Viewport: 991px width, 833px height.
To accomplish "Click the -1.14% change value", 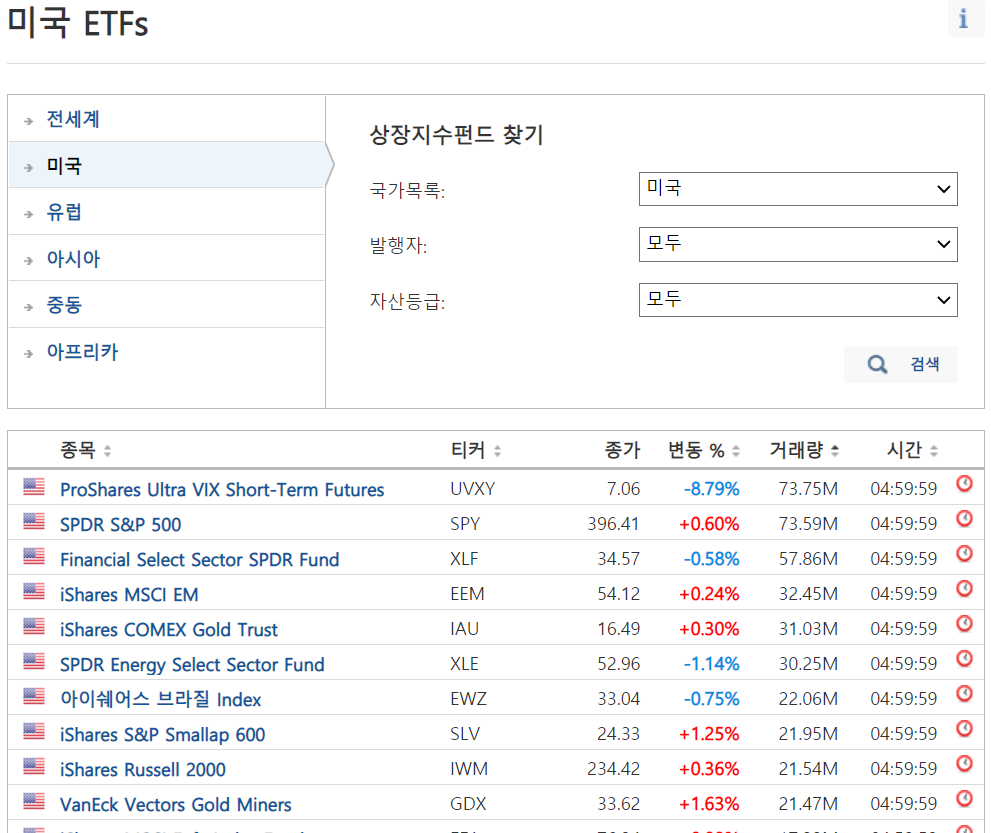I will 712,664.
